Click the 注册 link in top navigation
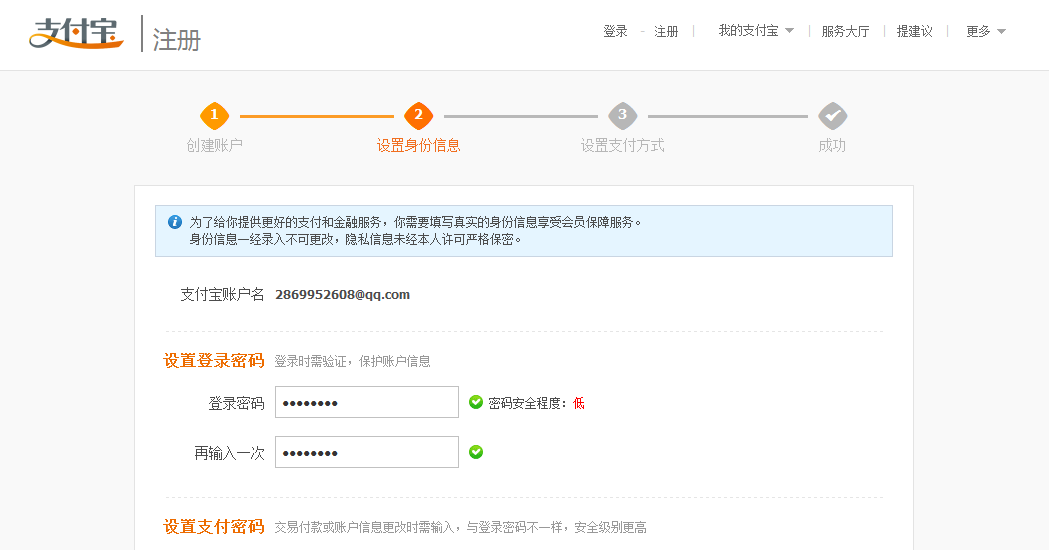1049x550 pixels. 666,31
